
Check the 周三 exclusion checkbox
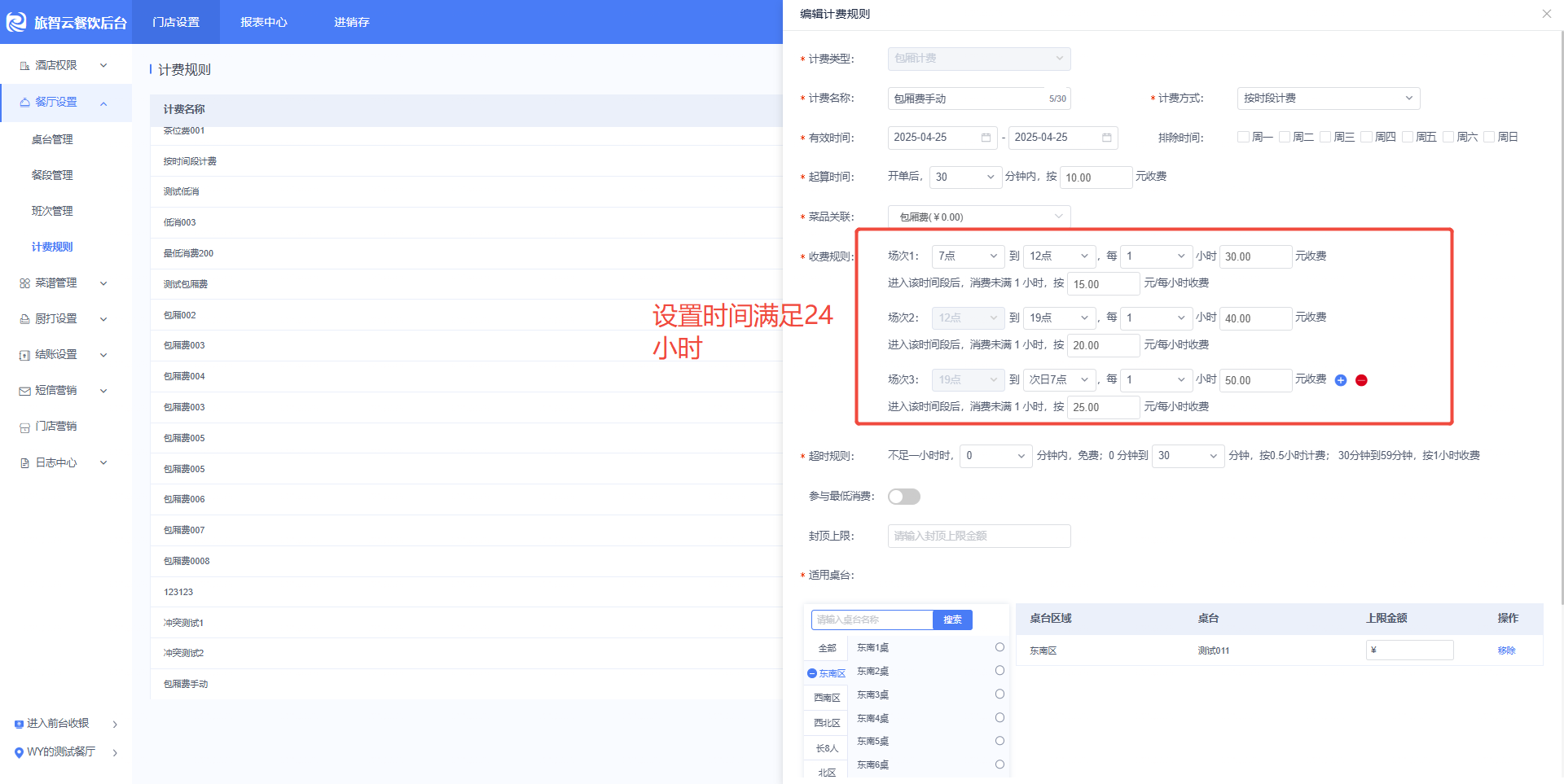[1325, 137]
